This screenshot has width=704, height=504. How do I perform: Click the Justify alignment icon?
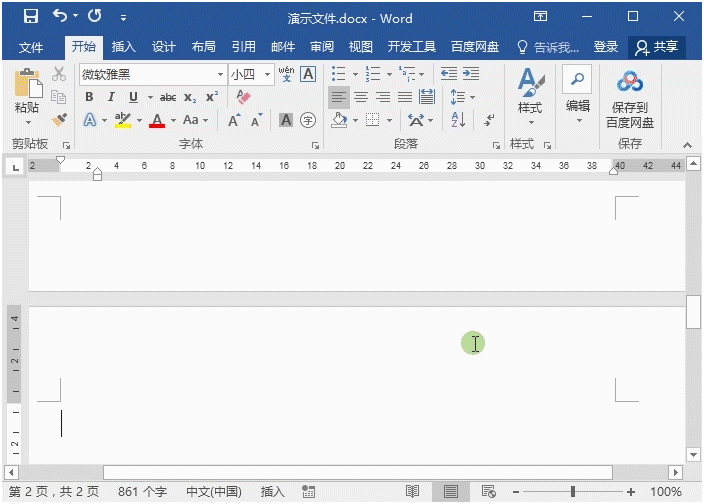405,96
